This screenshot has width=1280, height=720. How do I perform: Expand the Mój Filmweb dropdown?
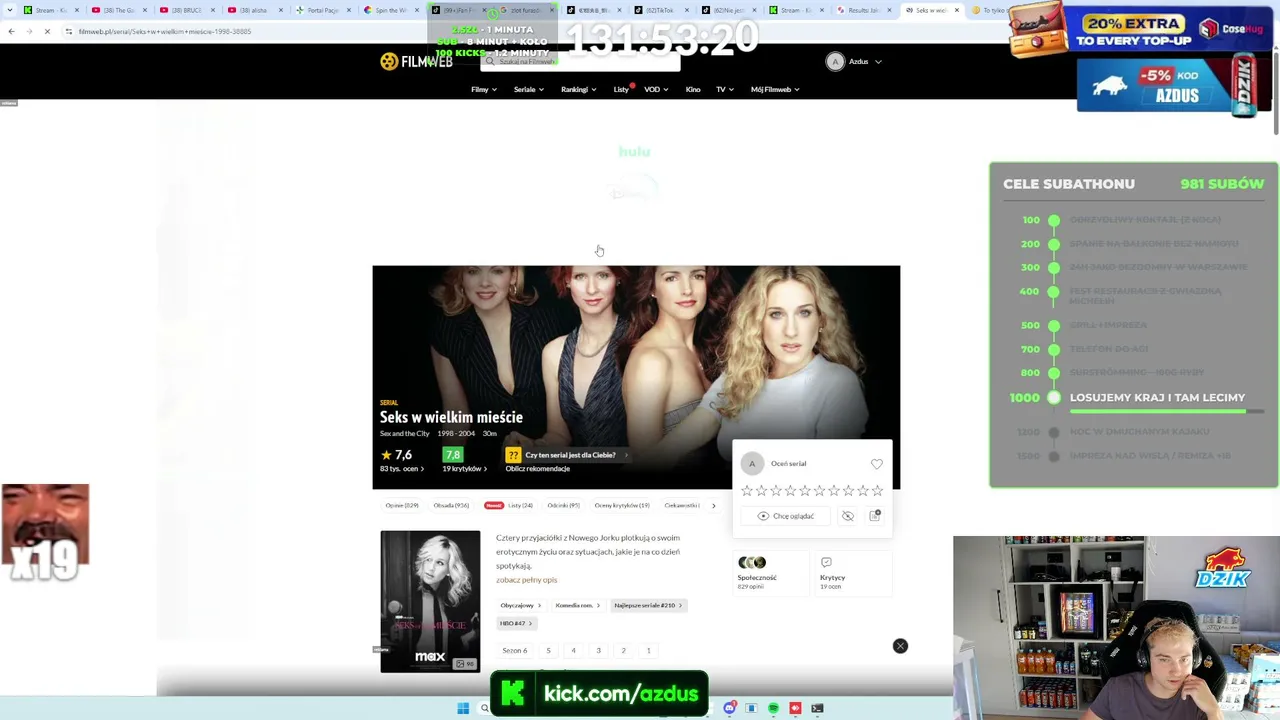coord(775,89)
